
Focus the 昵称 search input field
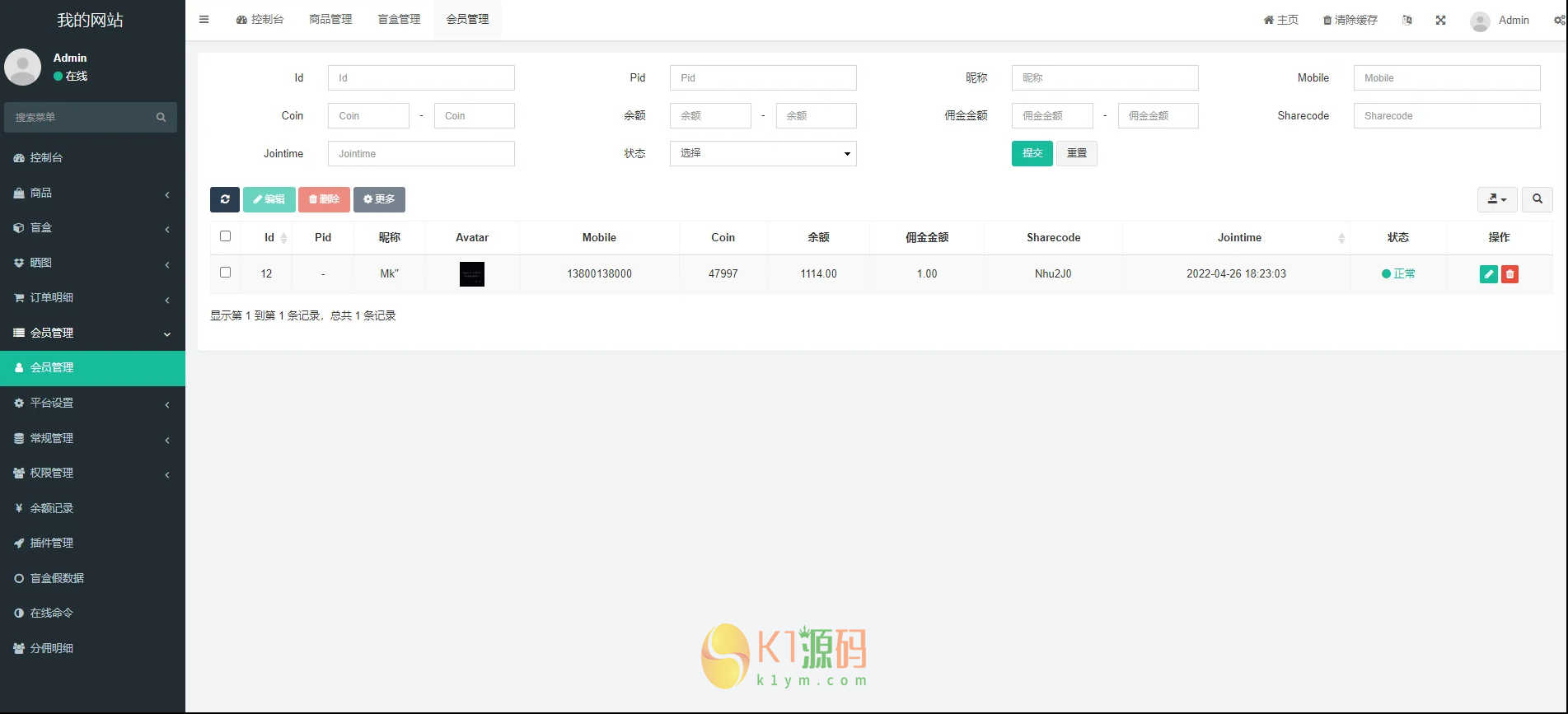coord(1105,78)
